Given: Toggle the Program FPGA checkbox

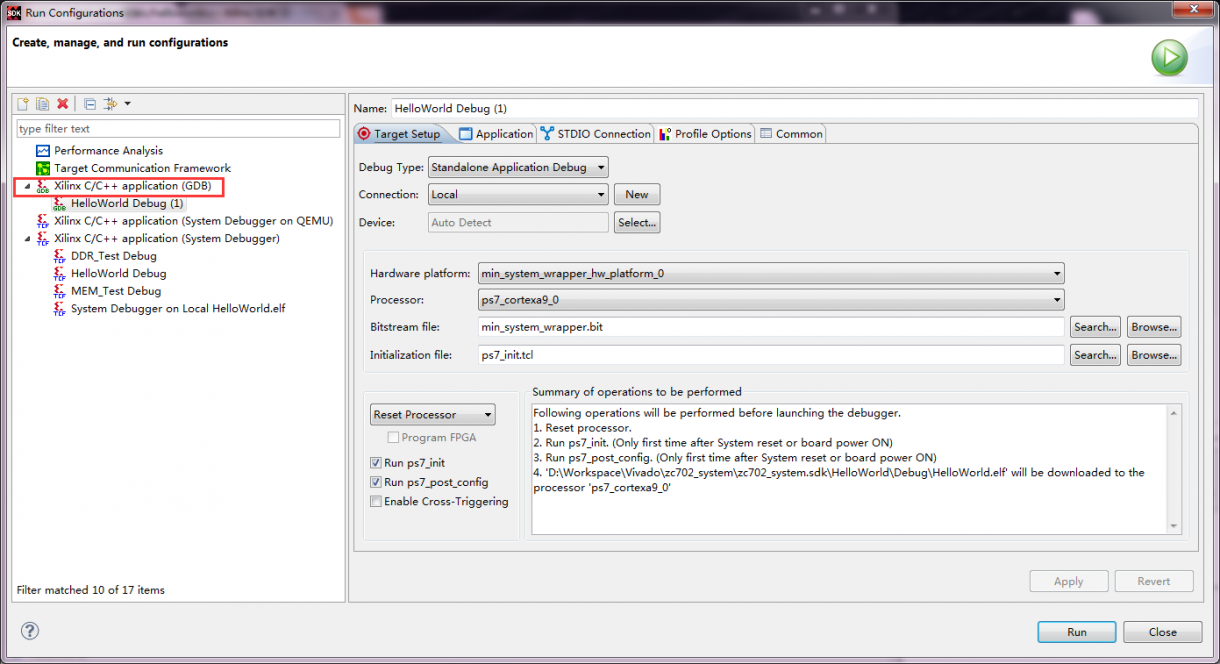Looking at the screenshot, I should 393,438.
